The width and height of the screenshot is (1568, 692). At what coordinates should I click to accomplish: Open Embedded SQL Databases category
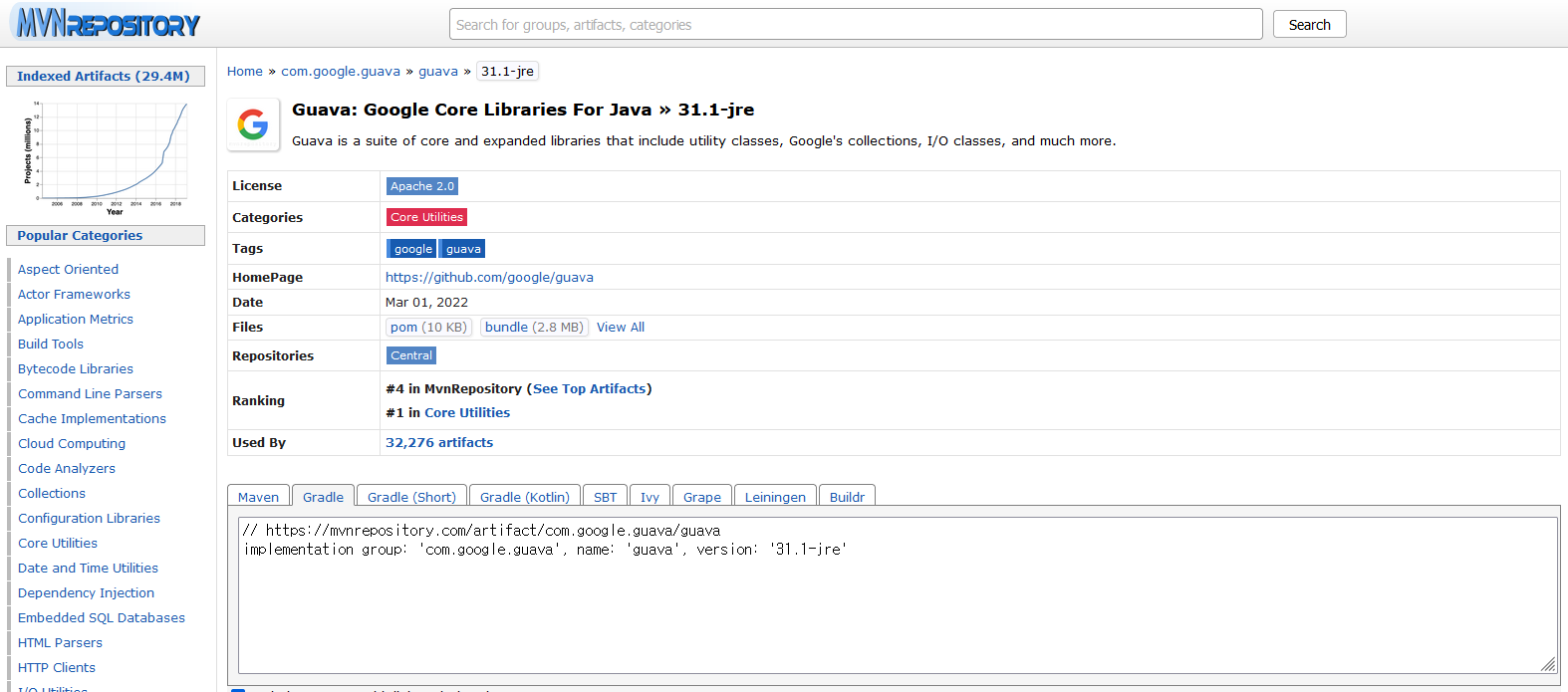point(102,617)
